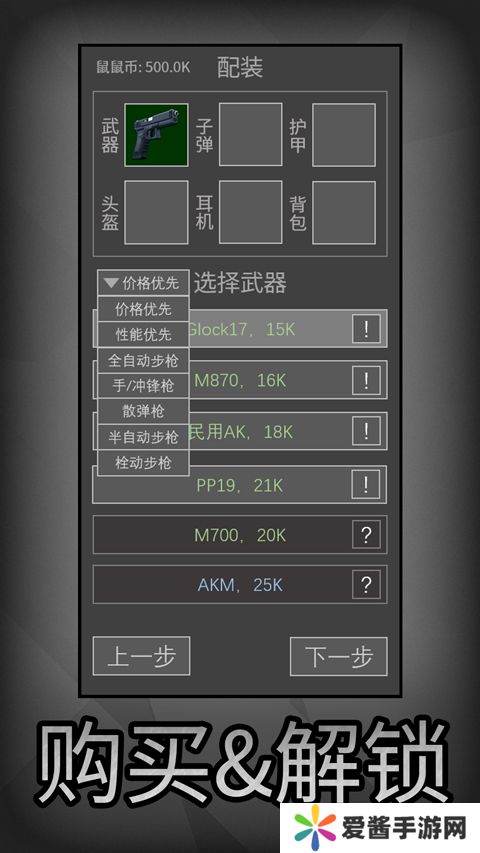Select the empty 背包 backpack slot
This screenshot has width=480, height=853.
point(344,212)
